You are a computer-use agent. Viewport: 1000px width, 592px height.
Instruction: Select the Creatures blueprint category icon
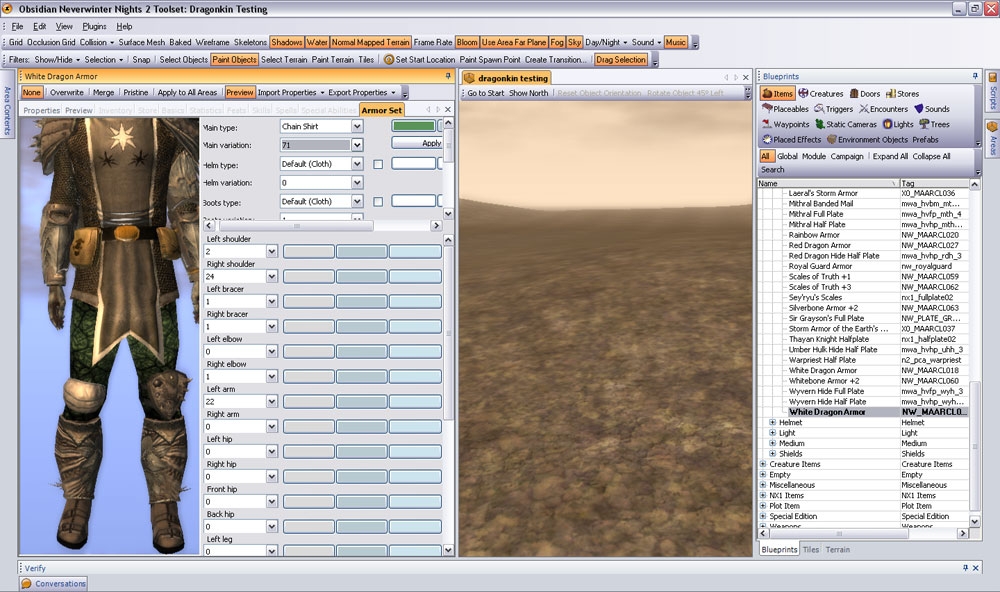(803, 94)
